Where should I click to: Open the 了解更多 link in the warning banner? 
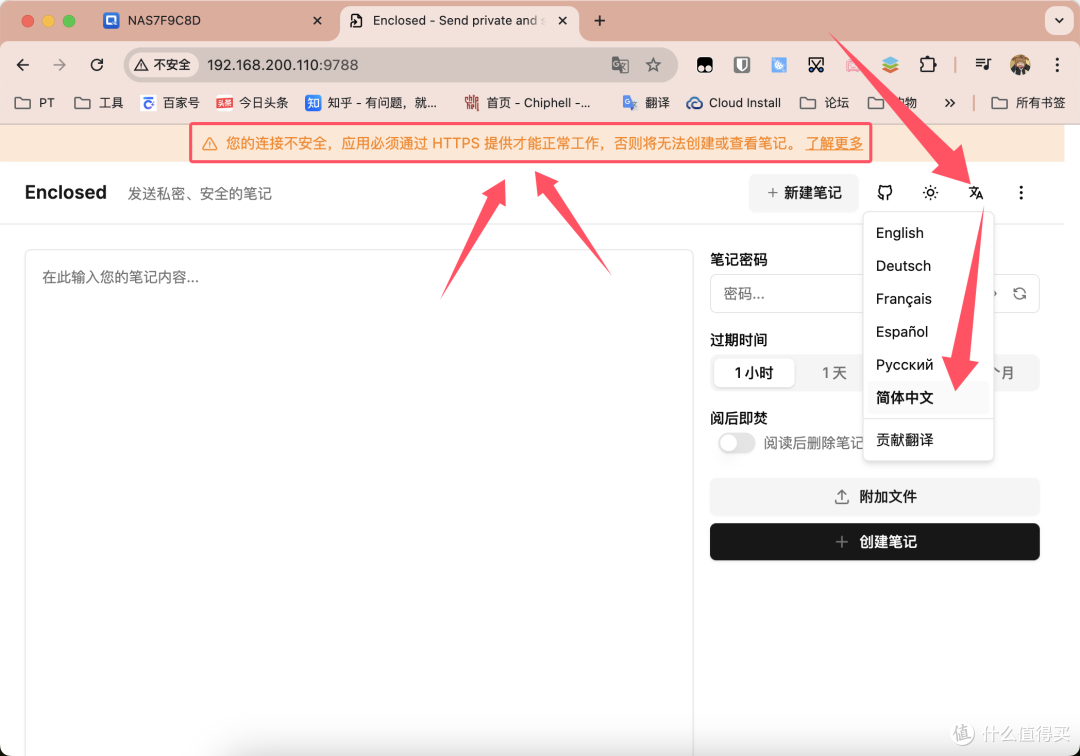click(x=834, y=143)
